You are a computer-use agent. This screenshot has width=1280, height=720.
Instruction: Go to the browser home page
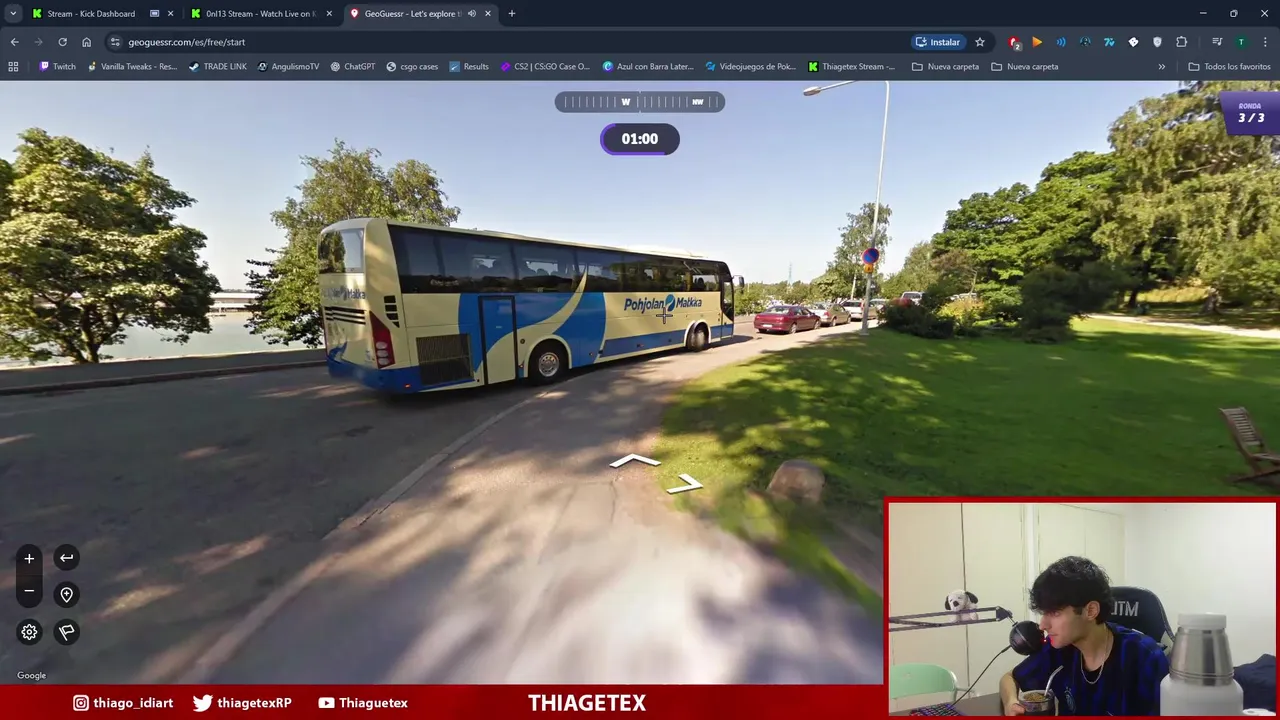(x=86, y=42)
